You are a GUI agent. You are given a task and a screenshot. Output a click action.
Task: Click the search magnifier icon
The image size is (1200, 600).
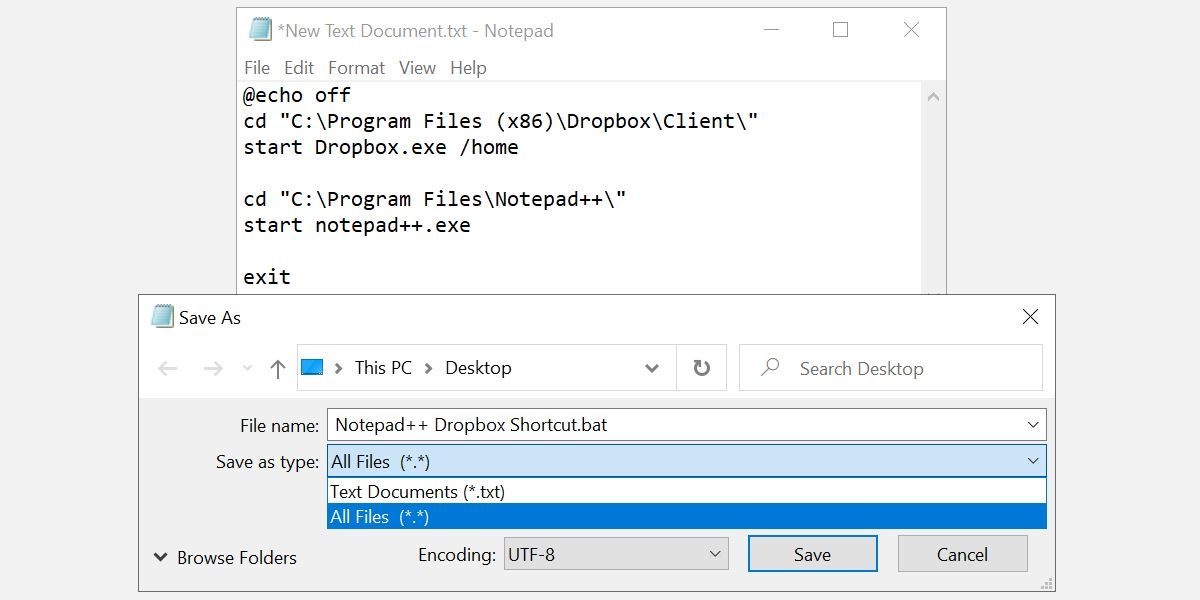coord(770,368)
